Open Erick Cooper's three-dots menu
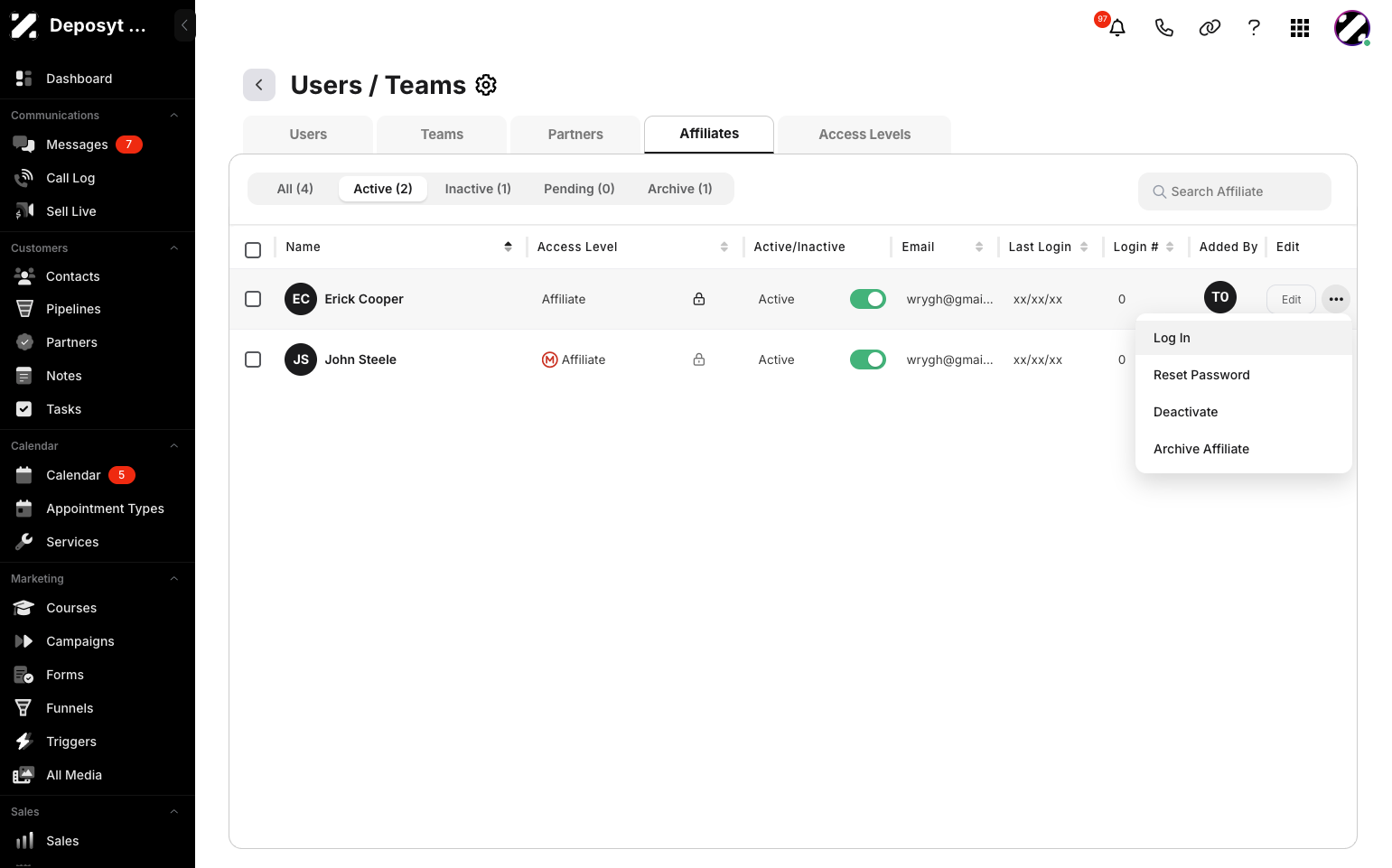The image size is (1392, 868). 1336,299
